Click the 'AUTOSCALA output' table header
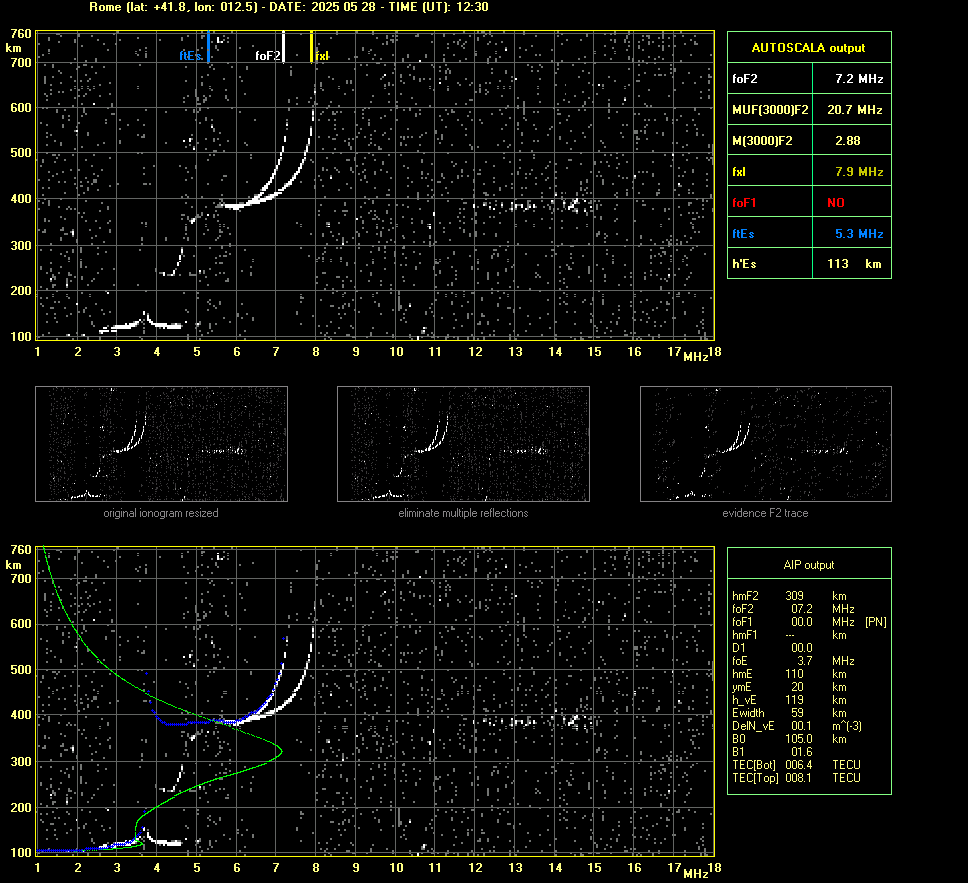Screen dimensions: 968x883 [809, 48]
